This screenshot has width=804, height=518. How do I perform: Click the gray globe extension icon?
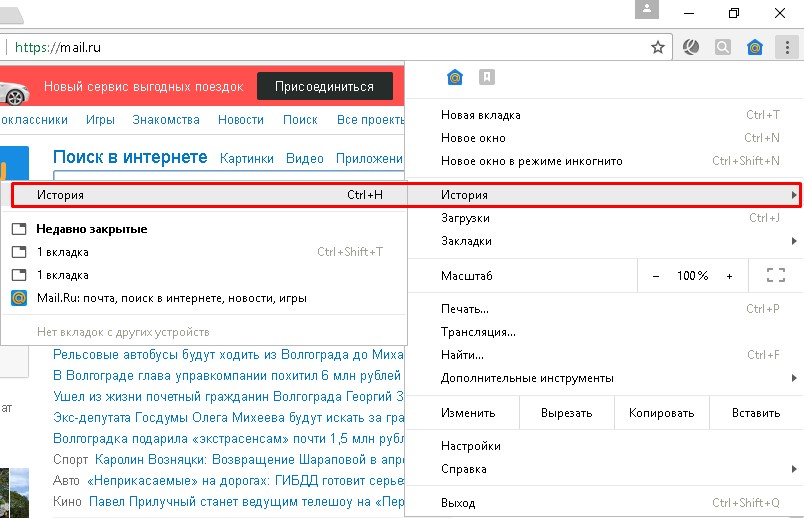pyautogui.click(x=691, y=47)
